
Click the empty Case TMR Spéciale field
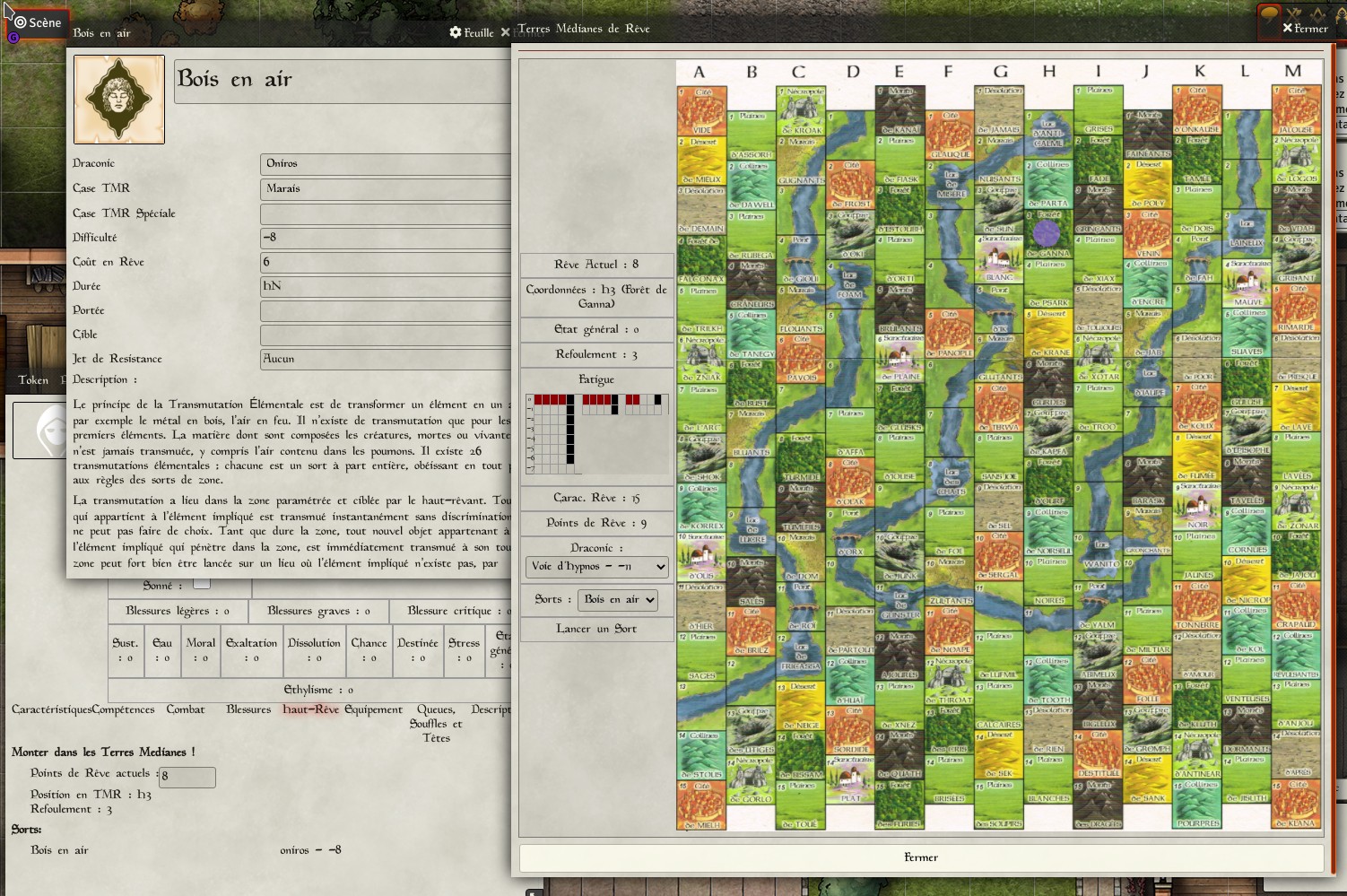pos(386,213)
